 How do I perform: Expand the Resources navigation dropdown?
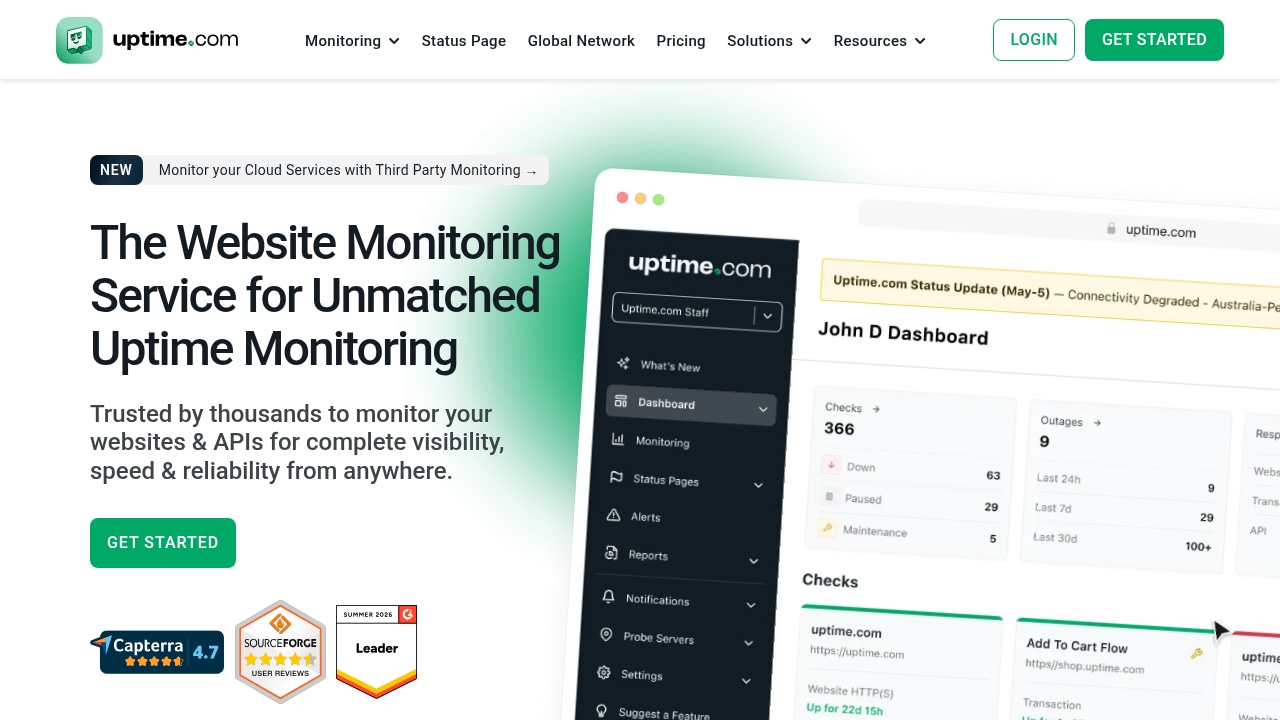880,41
